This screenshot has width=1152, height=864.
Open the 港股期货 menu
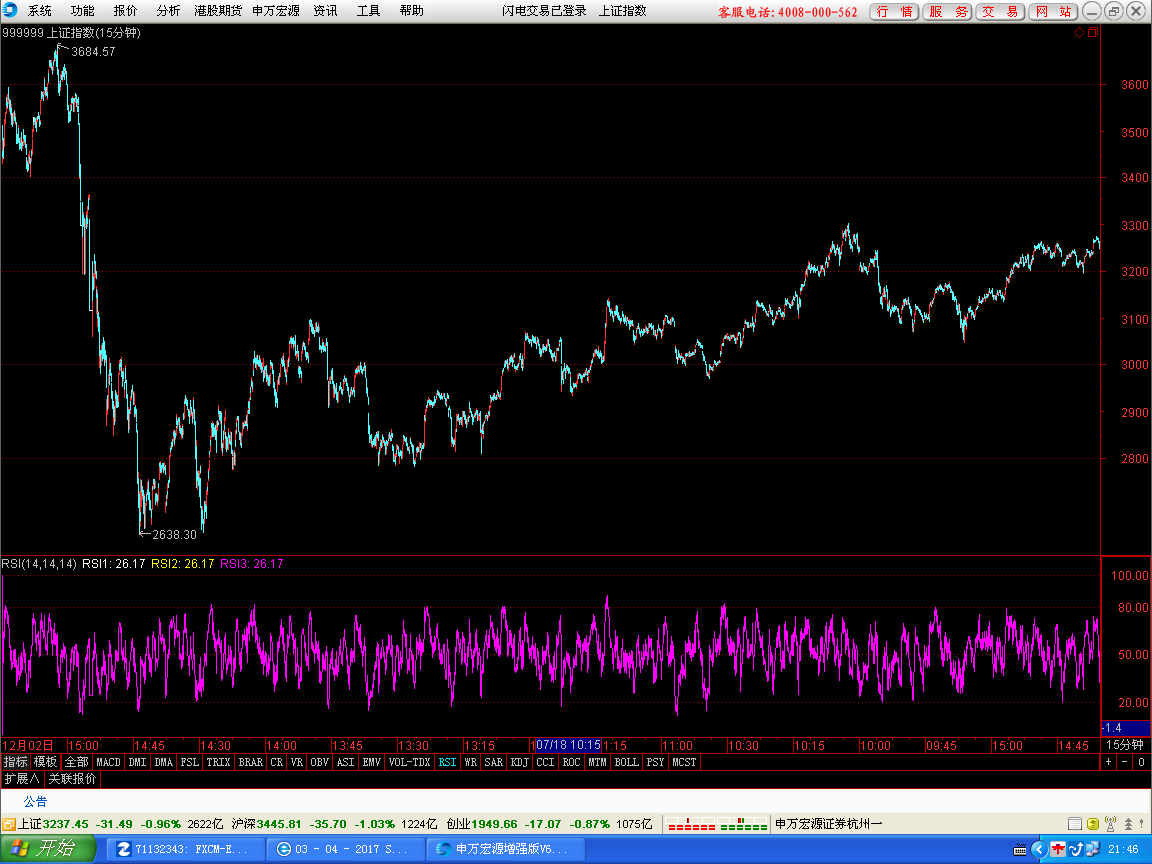218,10
